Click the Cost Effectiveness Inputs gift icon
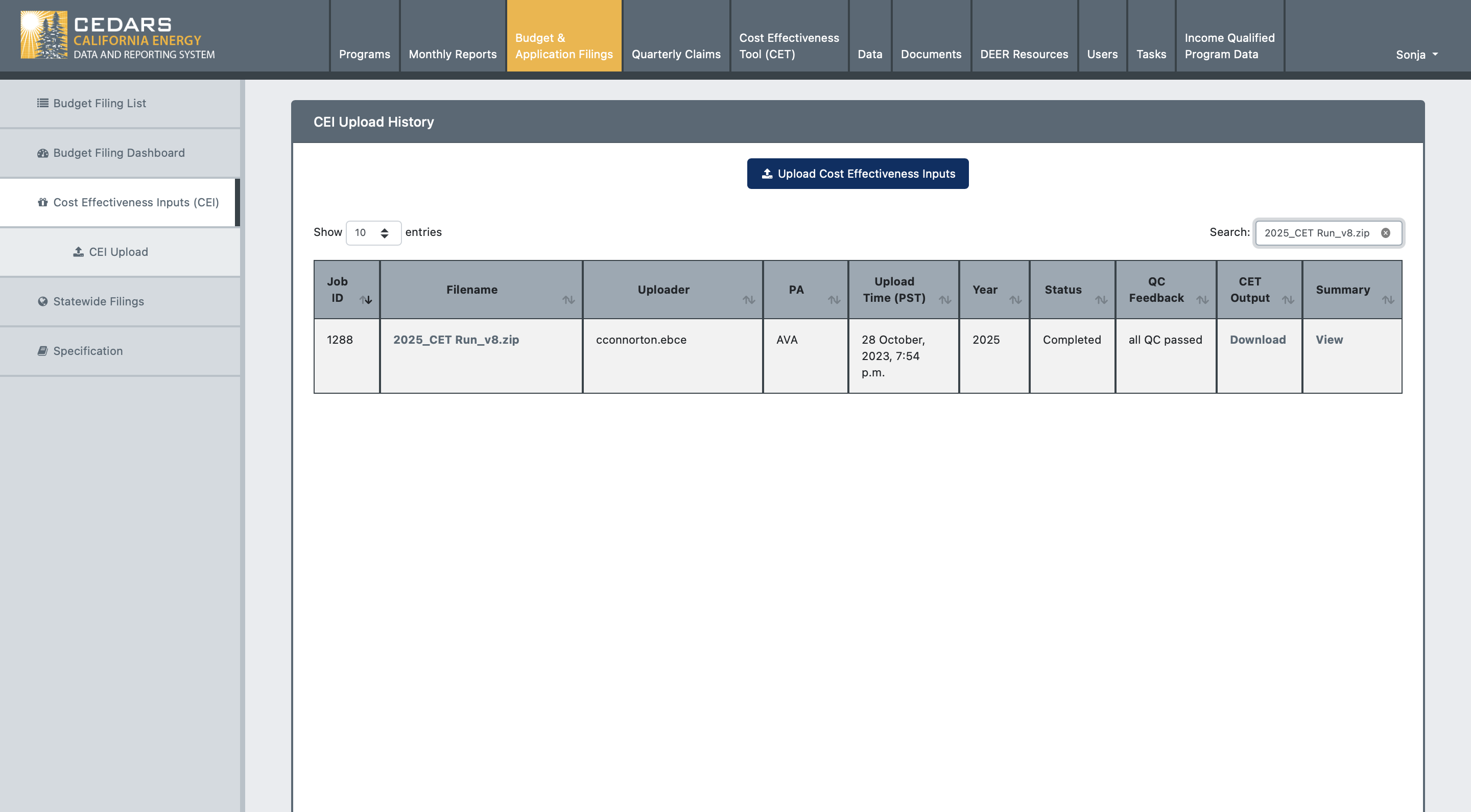1471x812 pixels. pyautogui.click(x=42, y=202)
